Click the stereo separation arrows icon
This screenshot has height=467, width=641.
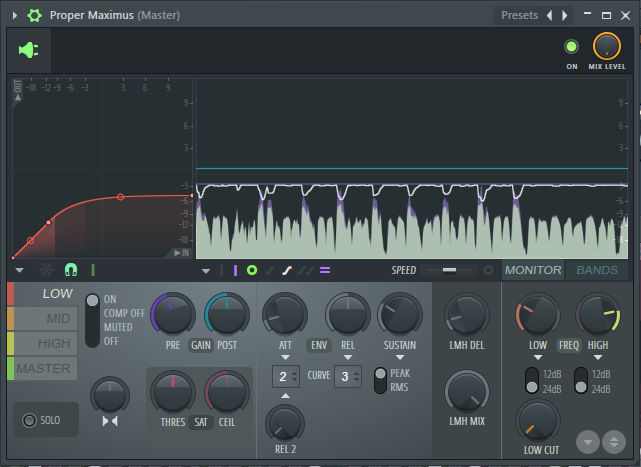click(110, 421)
